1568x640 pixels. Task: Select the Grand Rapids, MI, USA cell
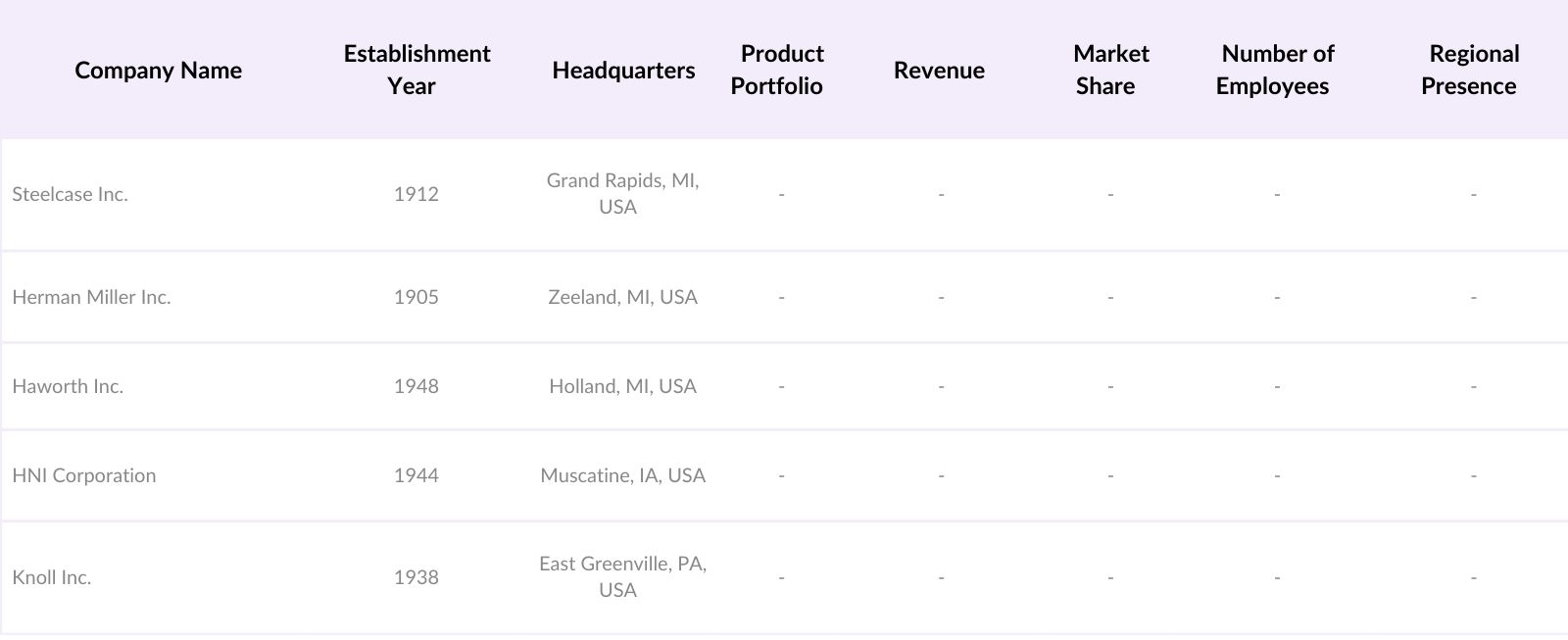[622, 194]
